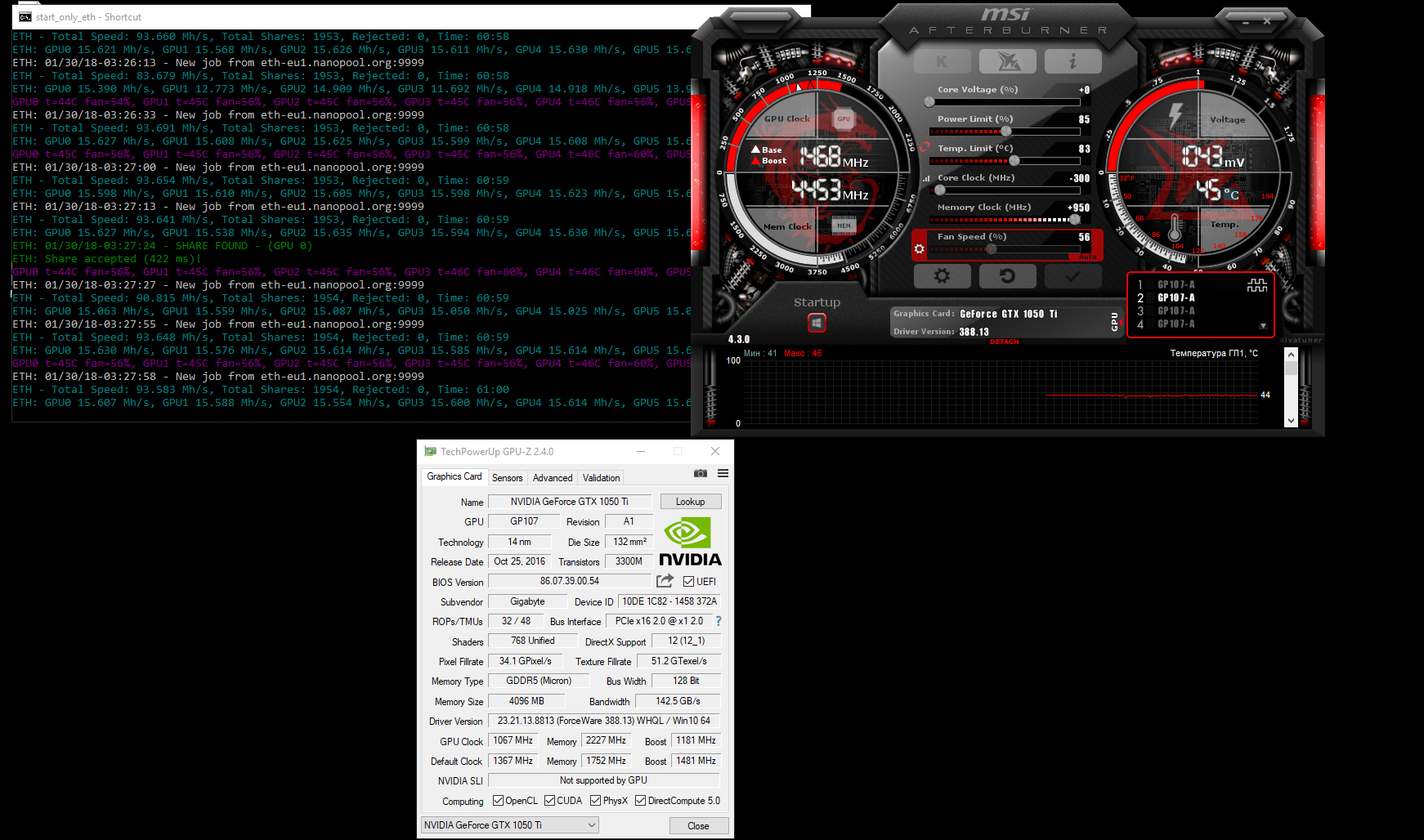Click the GPU sync icon beside GP107-A list

[x=1257, y=285]
